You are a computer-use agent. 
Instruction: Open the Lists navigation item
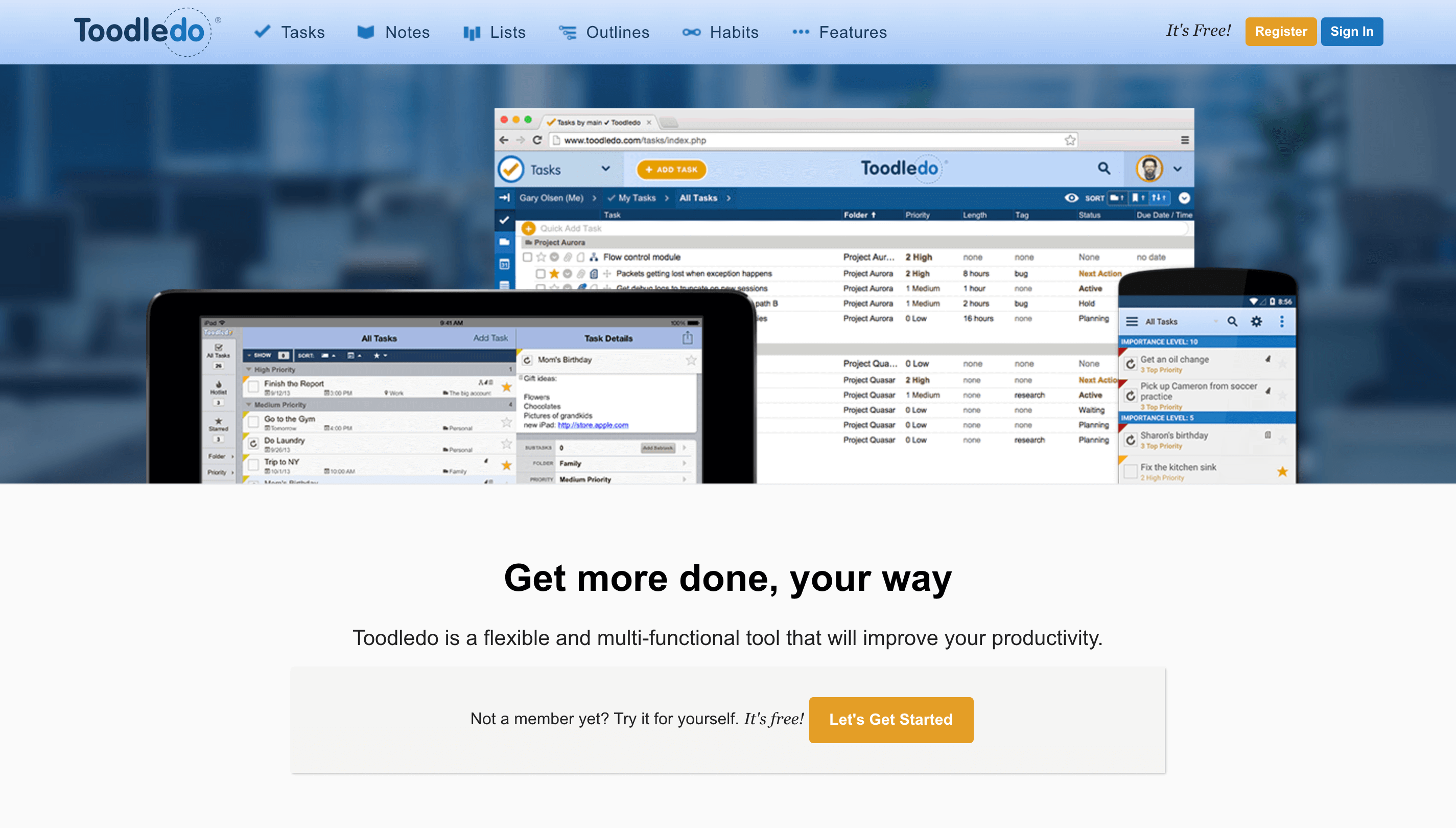[494, 32]
